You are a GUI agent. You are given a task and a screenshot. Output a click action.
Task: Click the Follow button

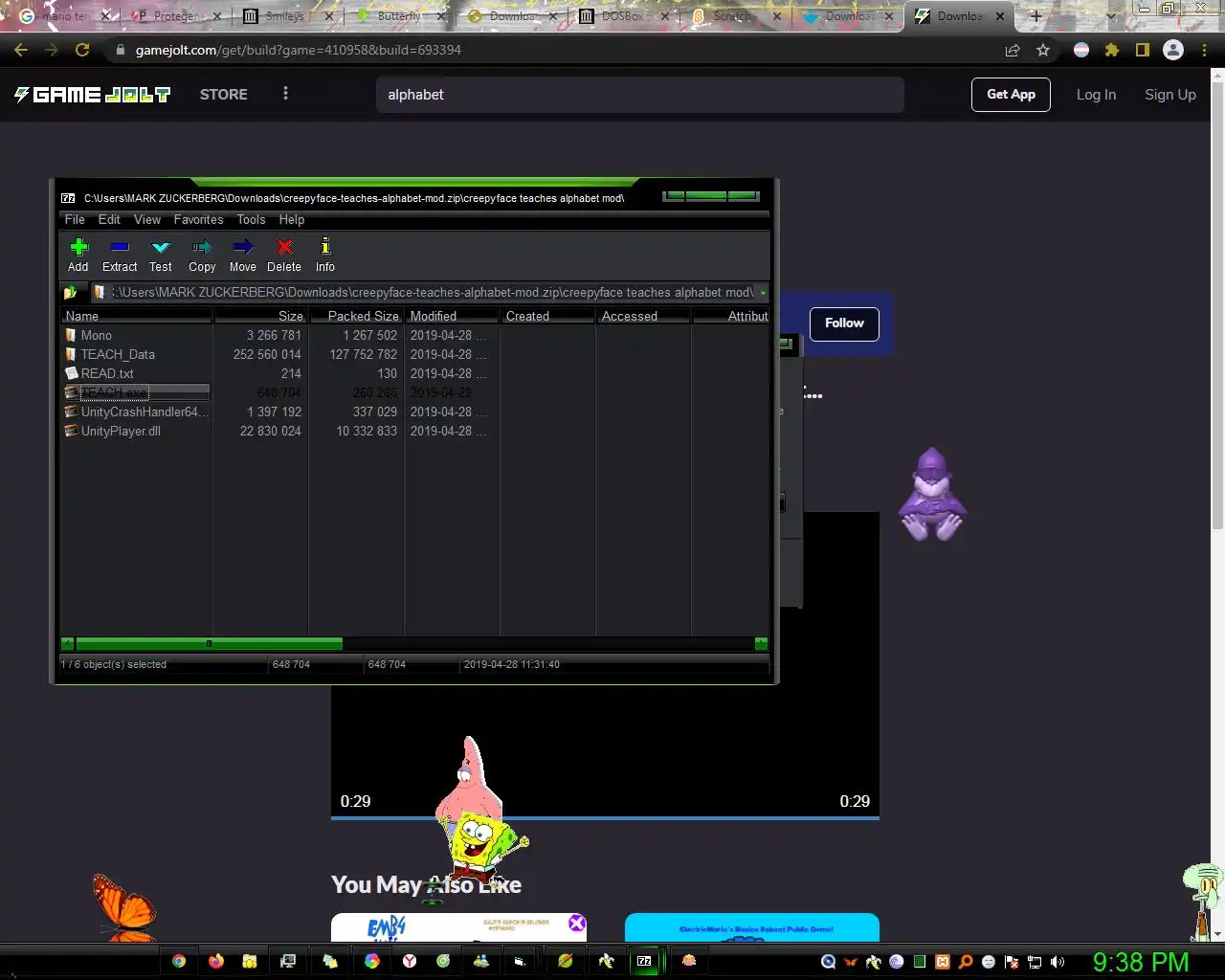pyautogui.click(x=844, y=323)
